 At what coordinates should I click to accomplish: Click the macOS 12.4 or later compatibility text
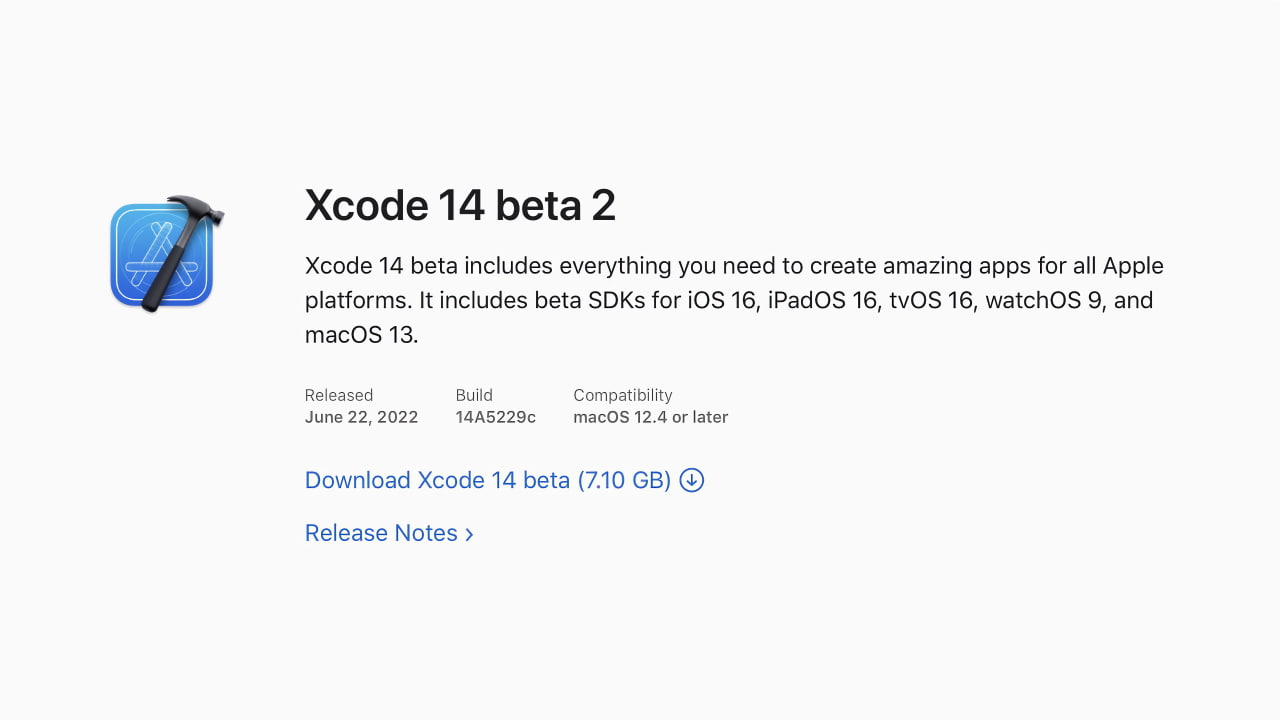[651, 417]
